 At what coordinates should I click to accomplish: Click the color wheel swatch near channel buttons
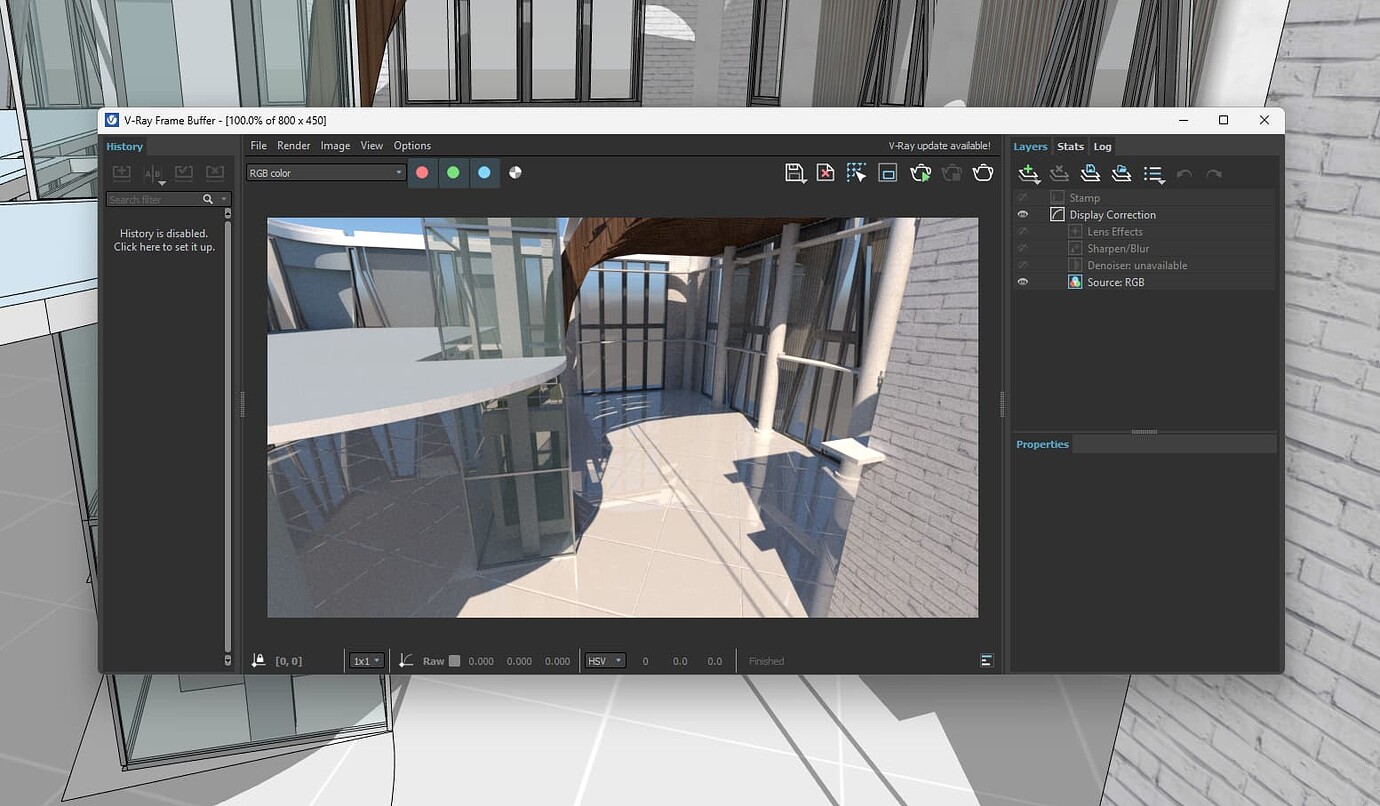[x=515, y=172]
